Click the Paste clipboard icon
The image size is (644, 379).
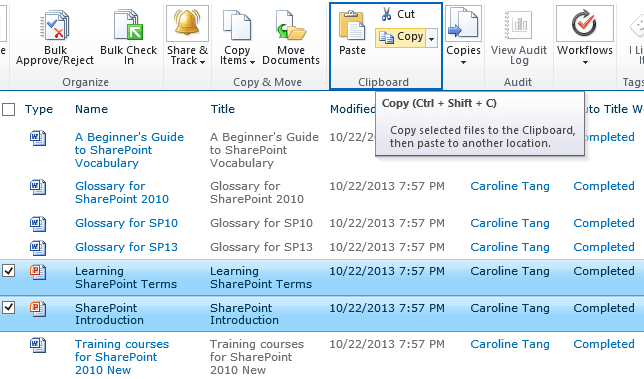pyautogui.click(x=352, y=25)
